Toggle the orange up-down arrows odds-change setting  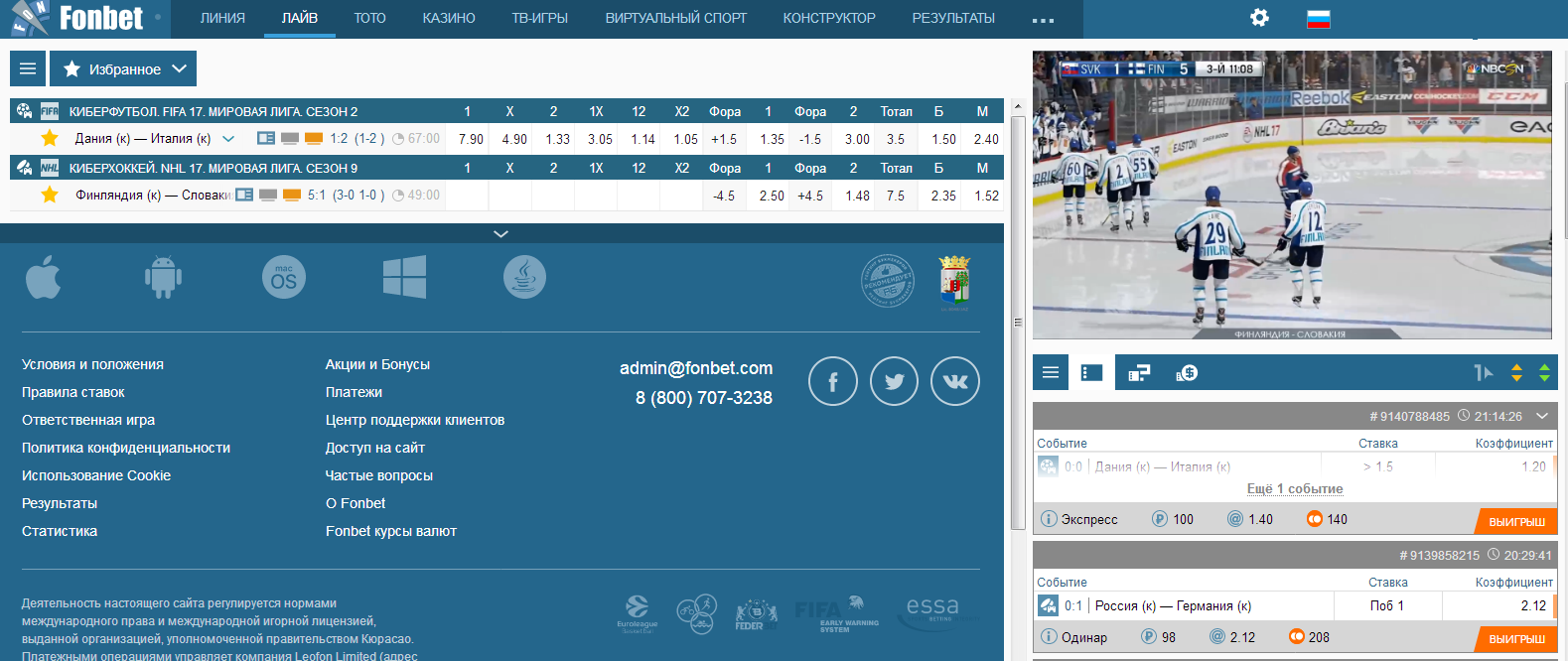1516,372
